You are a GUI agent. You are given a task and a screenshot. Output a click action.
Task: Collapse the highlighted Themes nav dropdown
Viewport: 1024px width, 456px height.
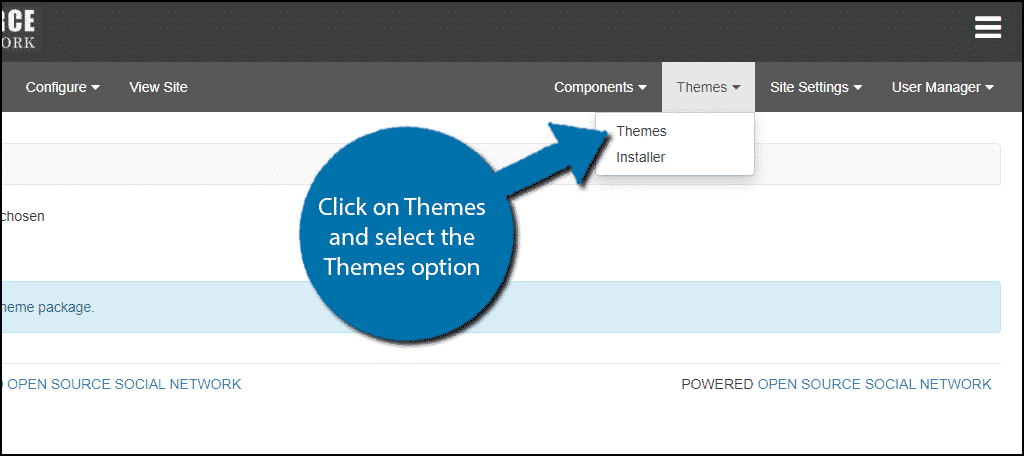click(x=709, y=87)
